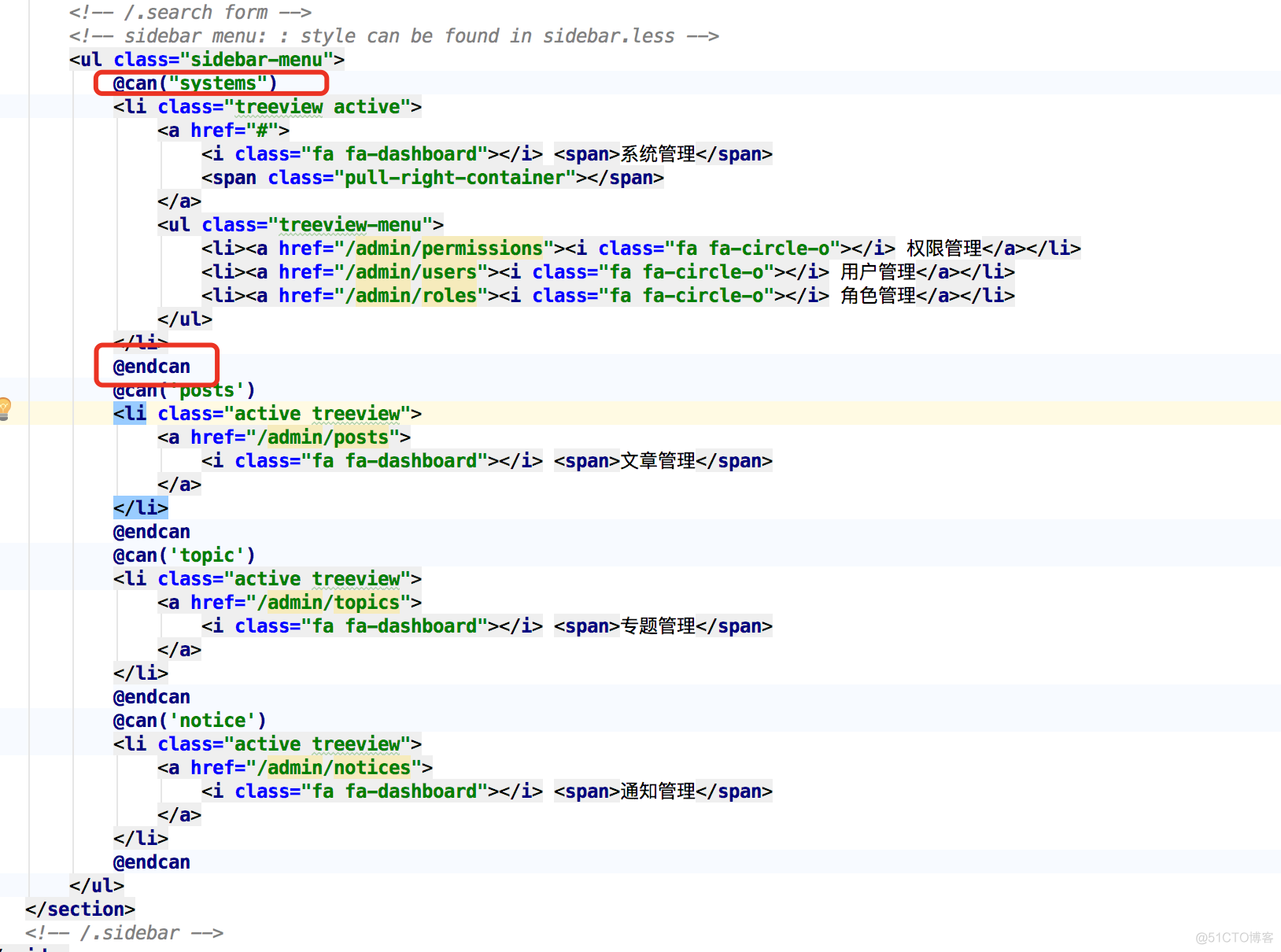Click the closing </ul> of sidebar-menu
1281x952 pixels.
pyautogui.click(x=97, y=886)
